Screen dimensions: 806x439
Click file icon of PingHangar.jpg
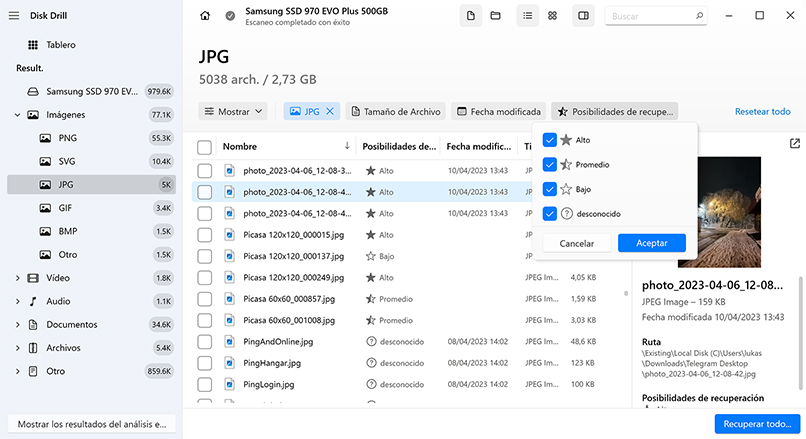(x=230, y=363)
